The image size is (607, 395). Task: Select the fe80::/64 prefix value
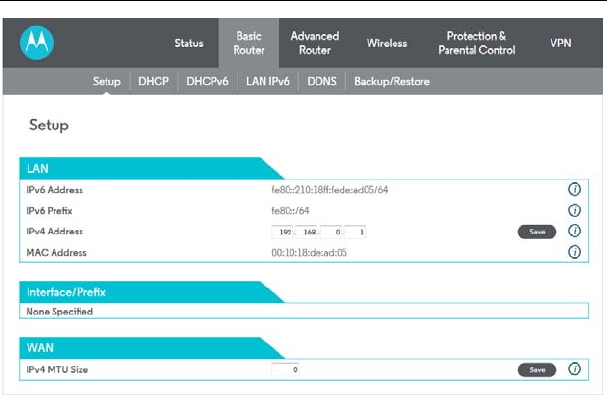coord(290,211)
